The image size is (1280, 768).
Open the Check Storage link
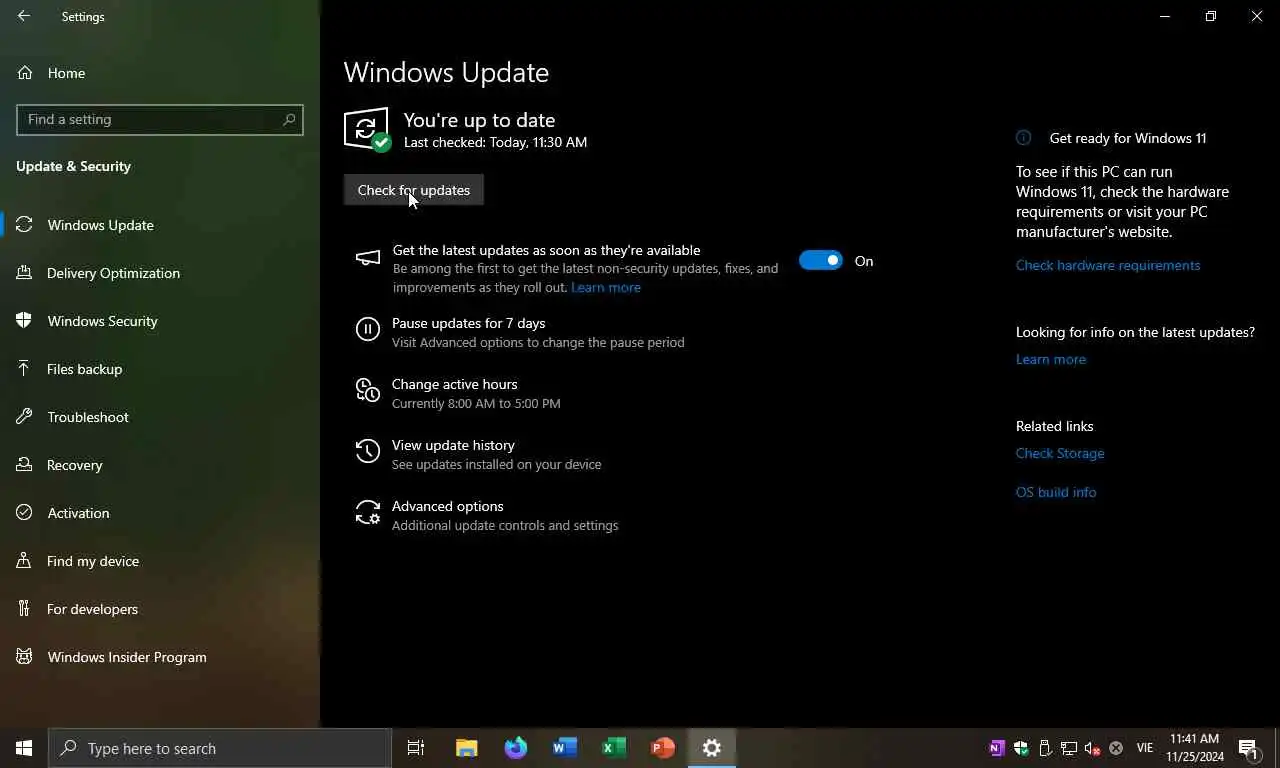pos(1060,453)
